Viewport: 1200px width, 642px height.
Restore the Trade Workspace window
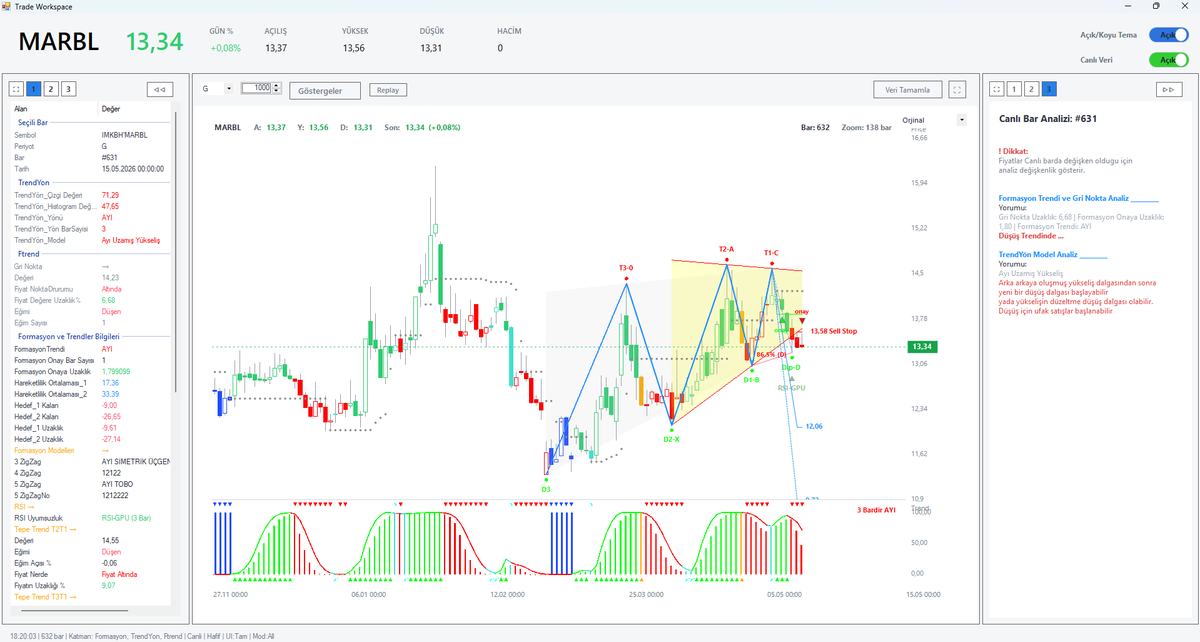1156,6
